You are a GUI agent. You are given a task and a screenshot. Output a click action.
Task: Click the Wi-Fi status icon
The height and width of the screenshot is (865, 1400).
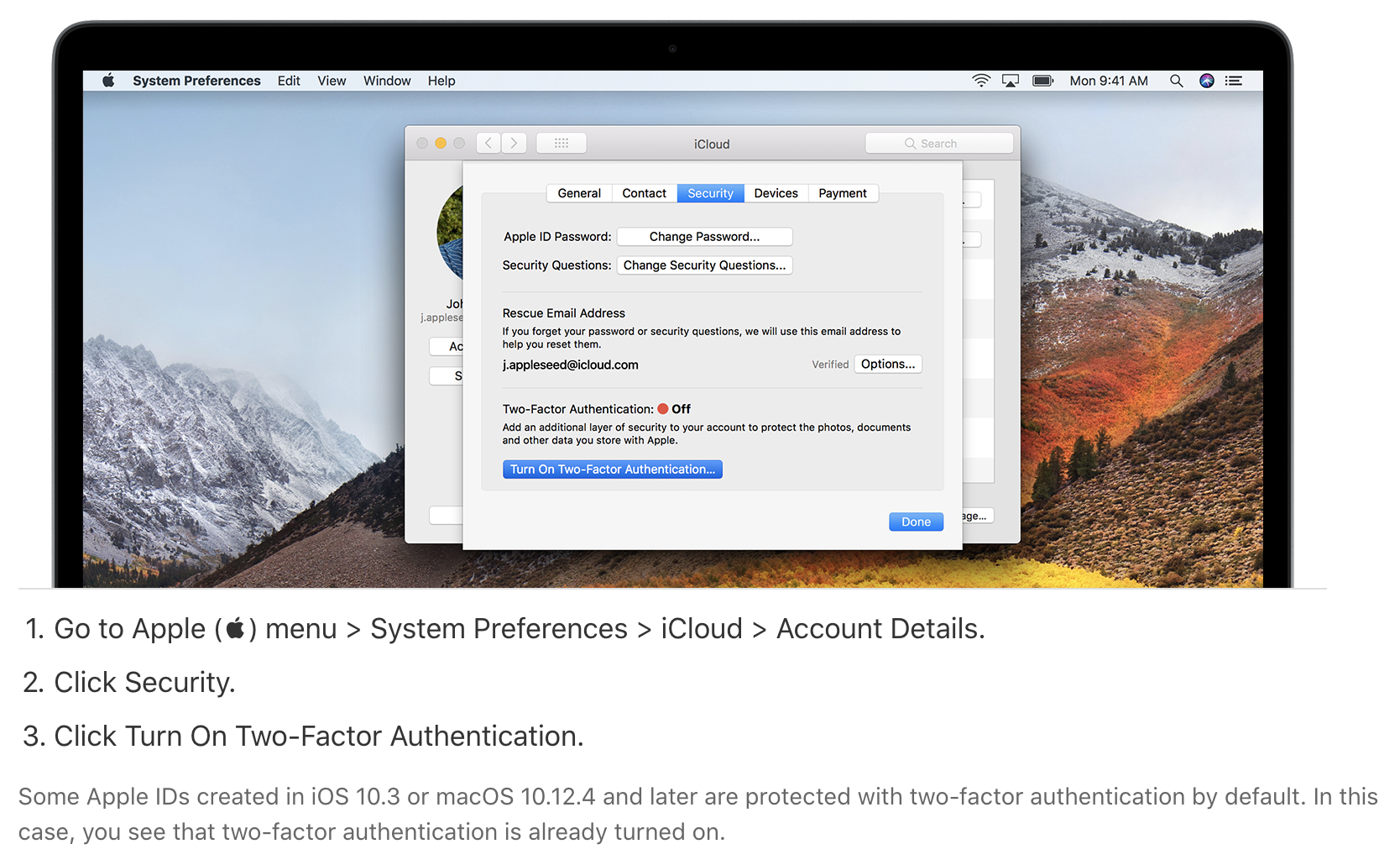[980, 81]
